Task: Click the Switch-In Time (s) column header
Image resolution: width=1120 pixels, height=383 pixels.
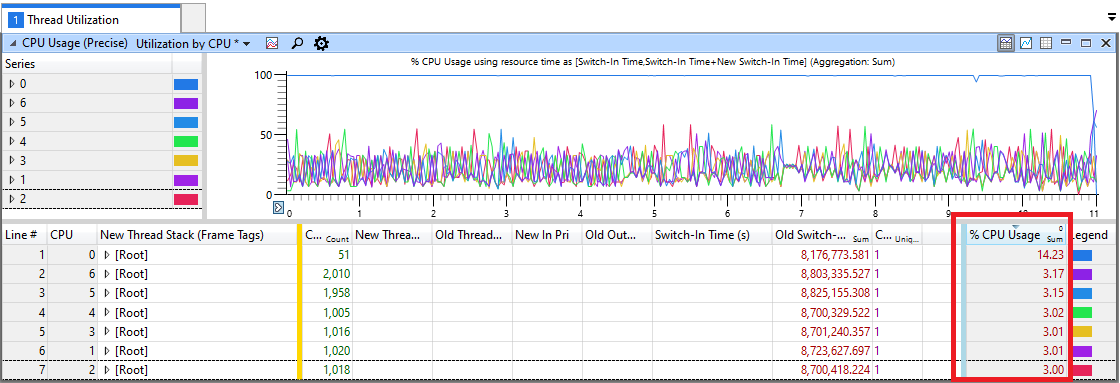Action: pos(712,235)
